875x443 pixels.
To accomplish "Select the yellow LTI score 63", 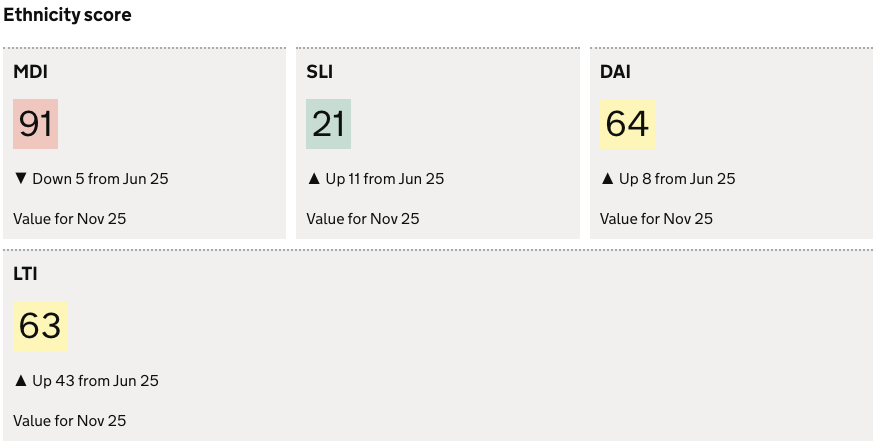I will [x=40, y=326].
